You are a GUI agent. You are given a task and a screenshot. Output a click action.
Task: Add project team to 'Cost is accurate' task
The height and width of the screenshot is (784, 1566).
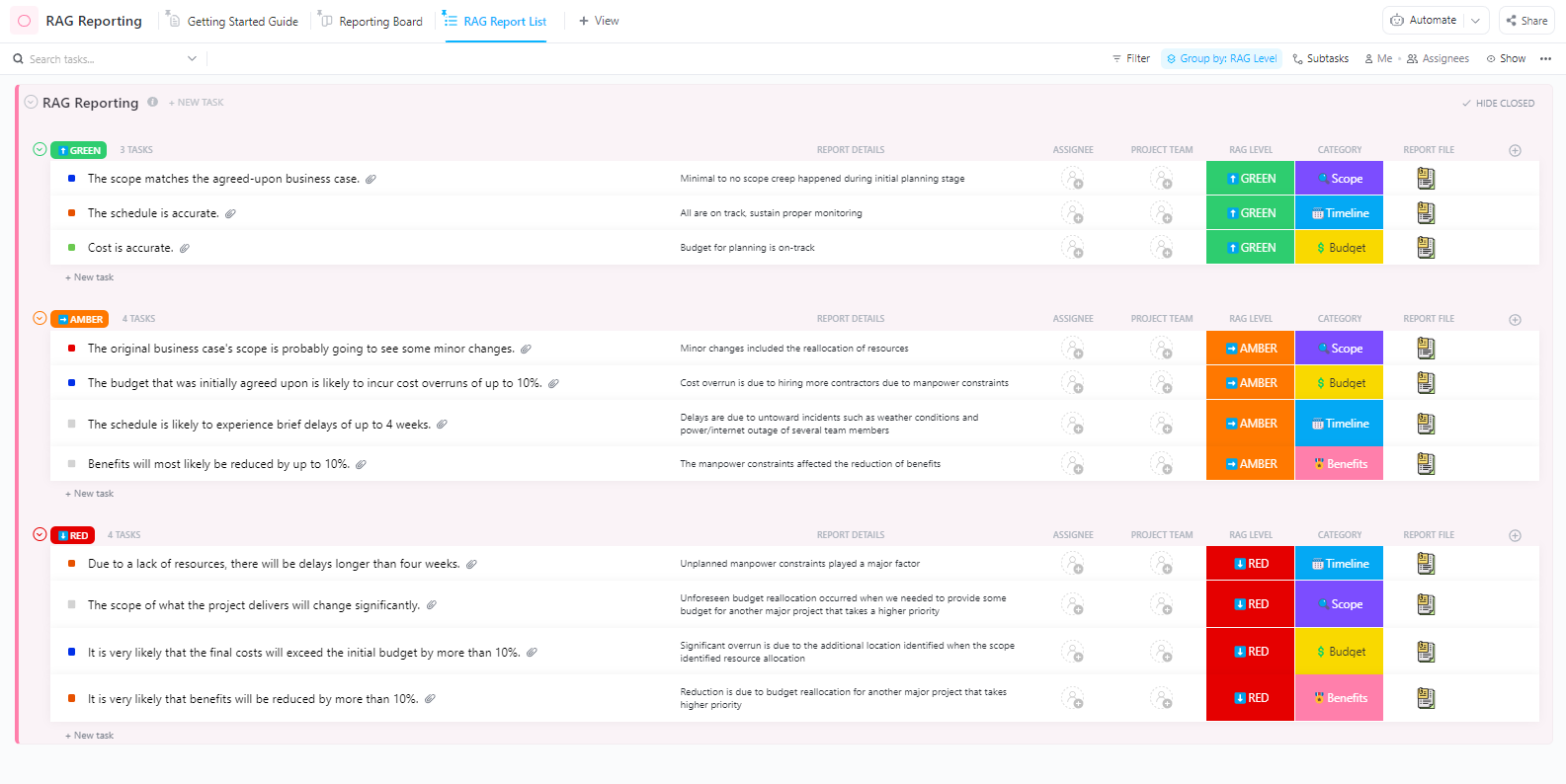tap(1161, 248)
